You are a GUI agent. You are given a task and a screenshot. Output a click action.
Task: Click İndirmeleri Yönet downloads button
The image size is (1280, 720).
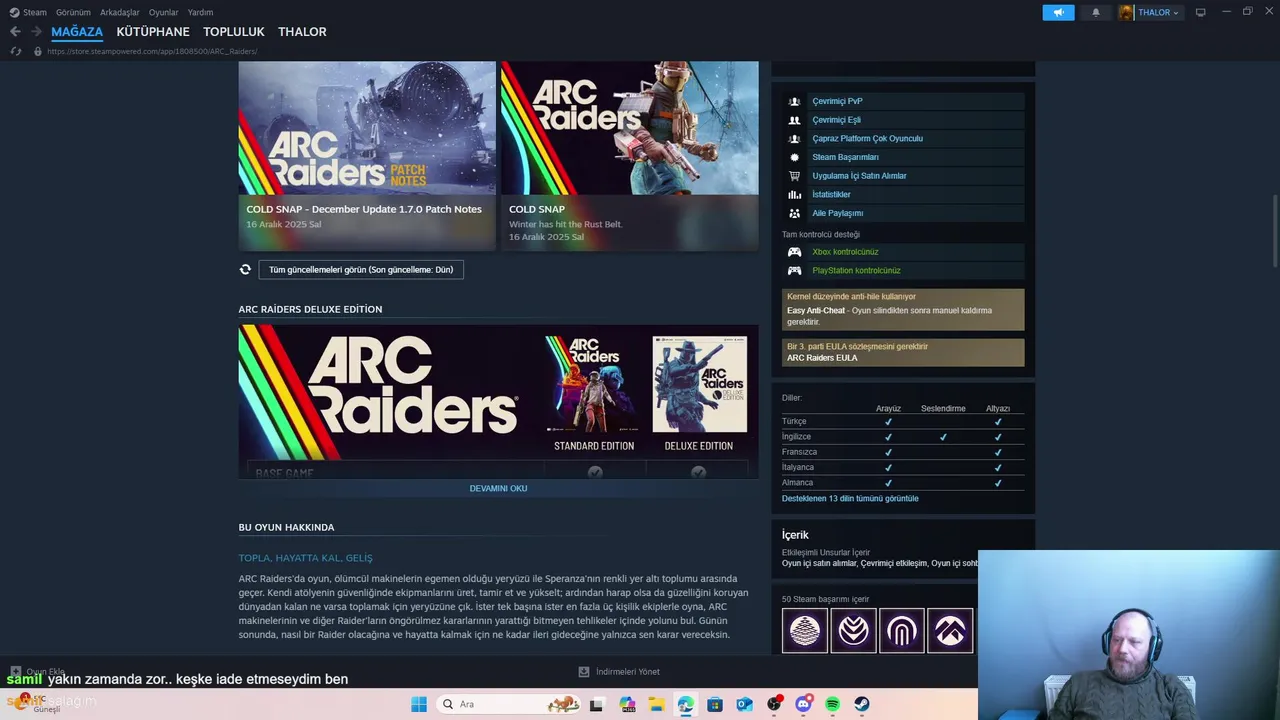click(619, 672)
